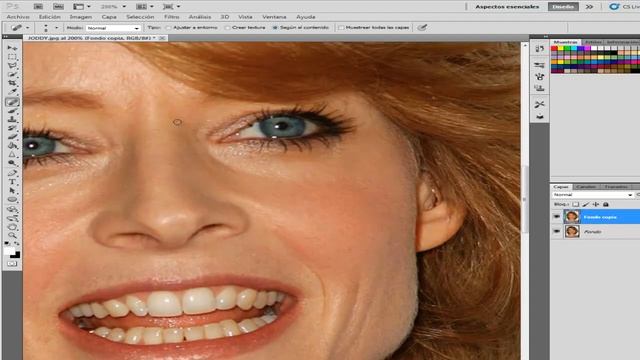Select 'Aspectos esenciales' workspace

[507, 7]
